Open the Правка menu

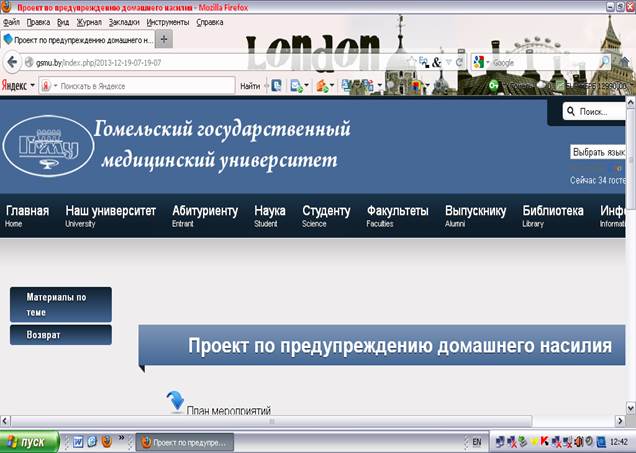[x=38, y=22]
